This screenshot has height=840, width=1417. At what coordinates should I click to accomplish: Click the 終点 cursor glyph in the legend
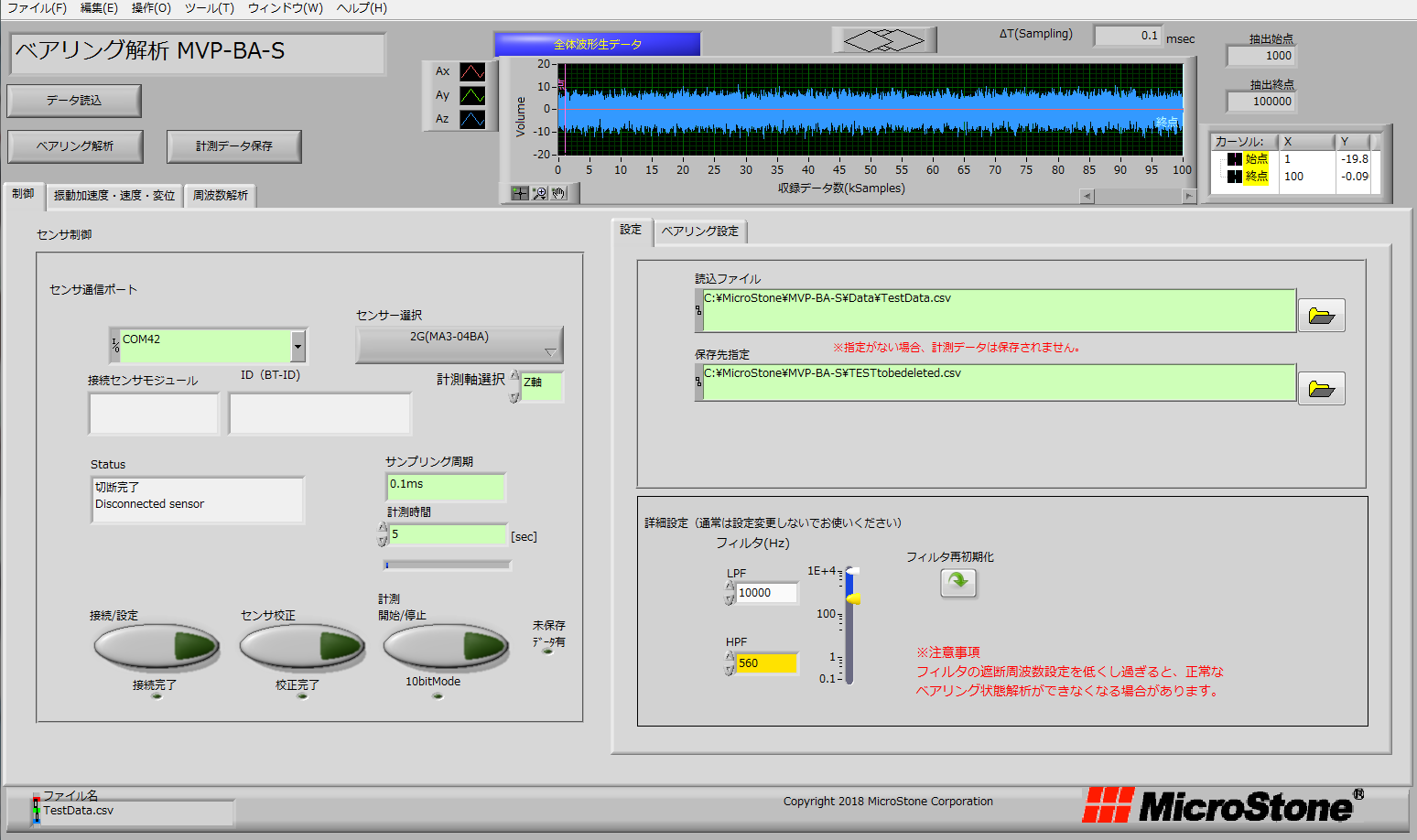[x=1235, y=177]
